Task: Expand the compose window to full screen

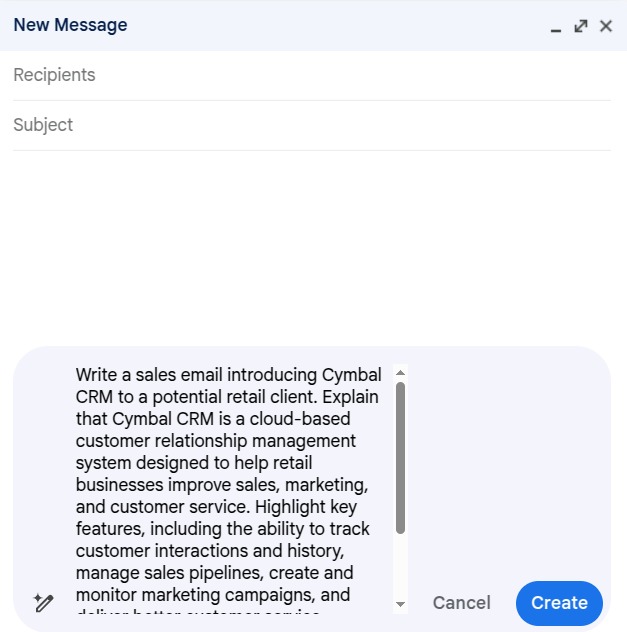Action: [x=581, y=26]
